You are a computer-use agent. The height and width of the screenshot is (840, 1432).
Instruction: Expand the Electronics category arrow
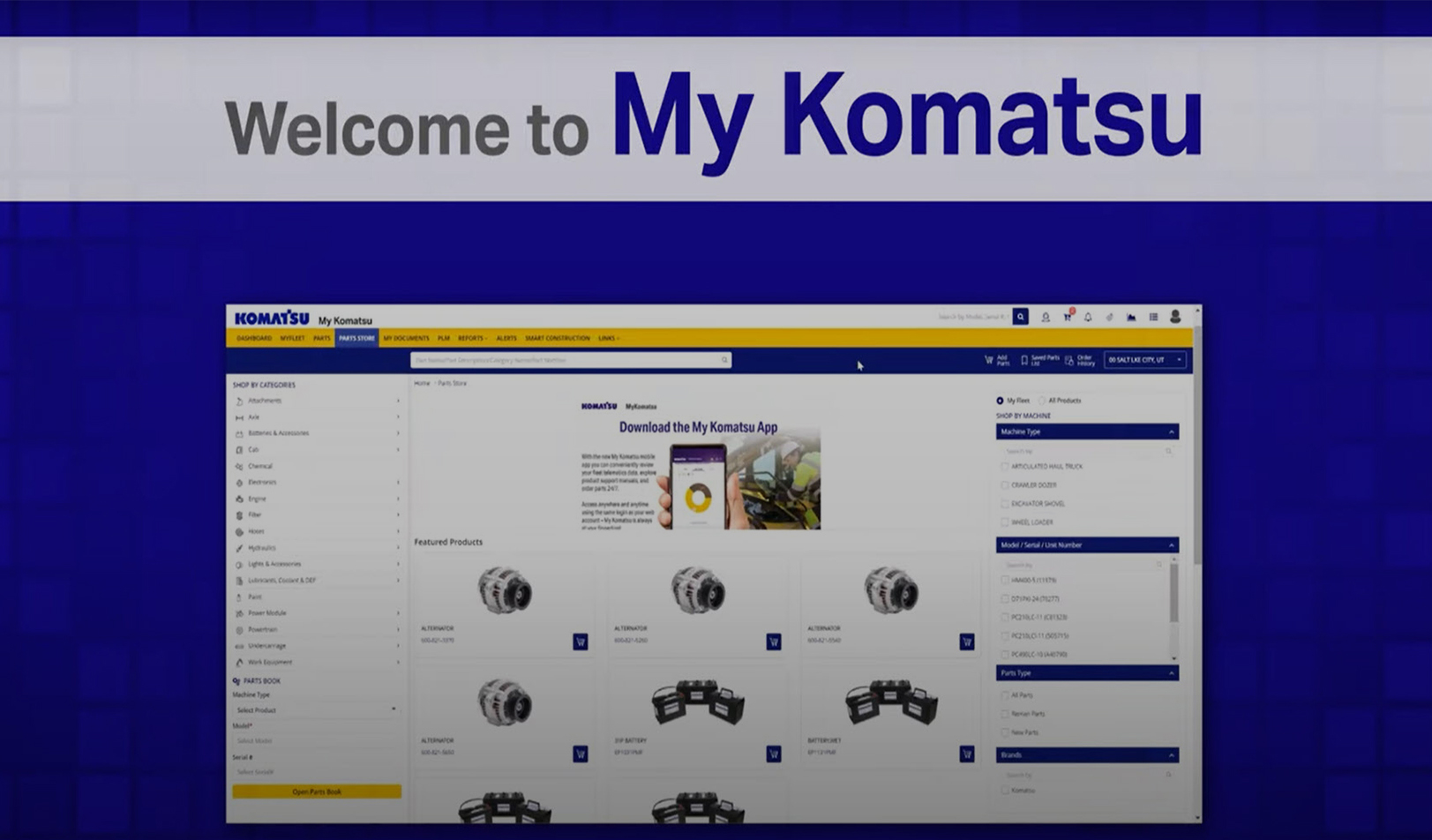tap(398, 483)
